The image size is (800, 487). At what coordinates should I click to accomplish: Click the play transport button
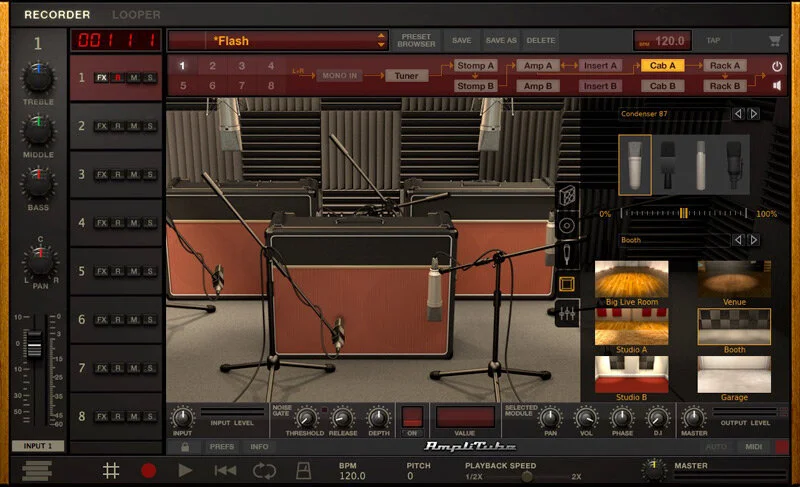coord(185,470)
